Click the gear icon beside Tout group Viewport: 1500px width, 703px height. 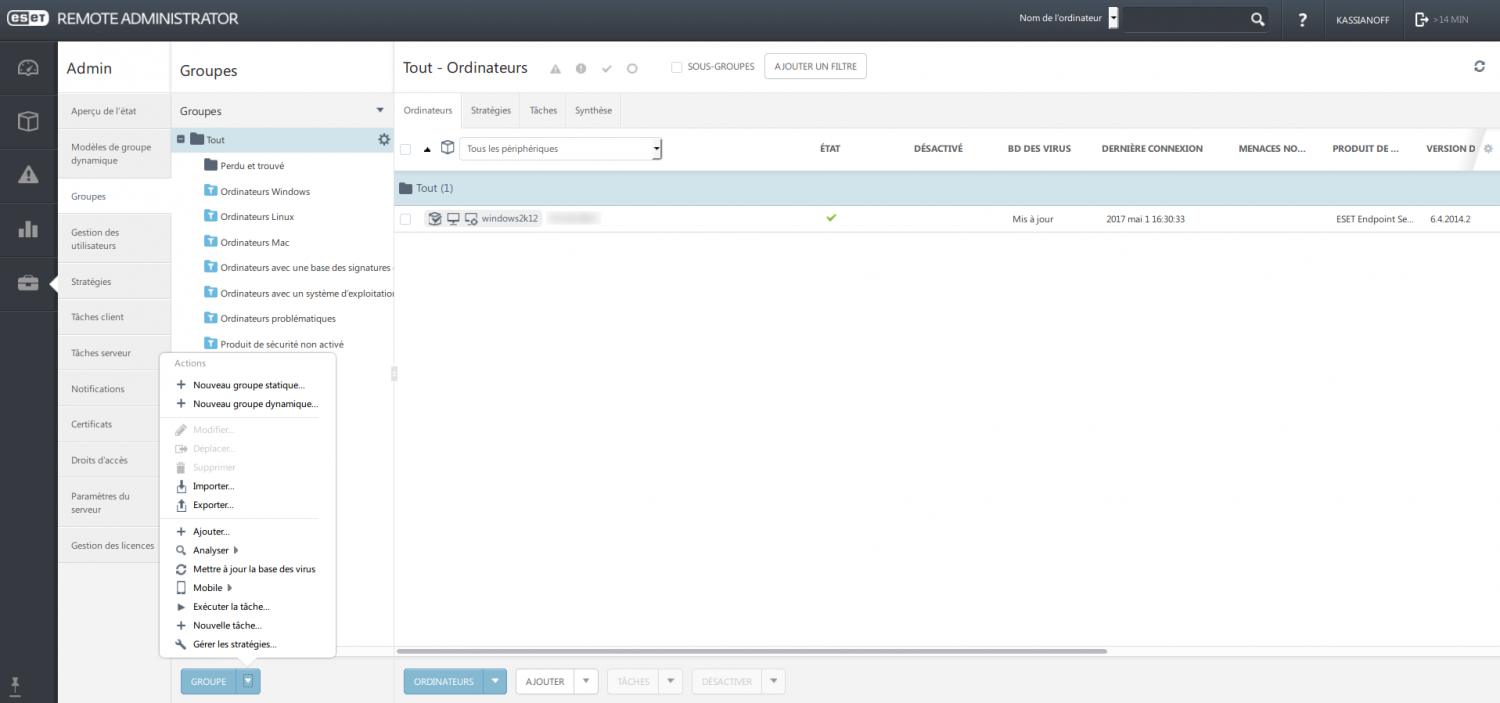click(x=383, y=140)
